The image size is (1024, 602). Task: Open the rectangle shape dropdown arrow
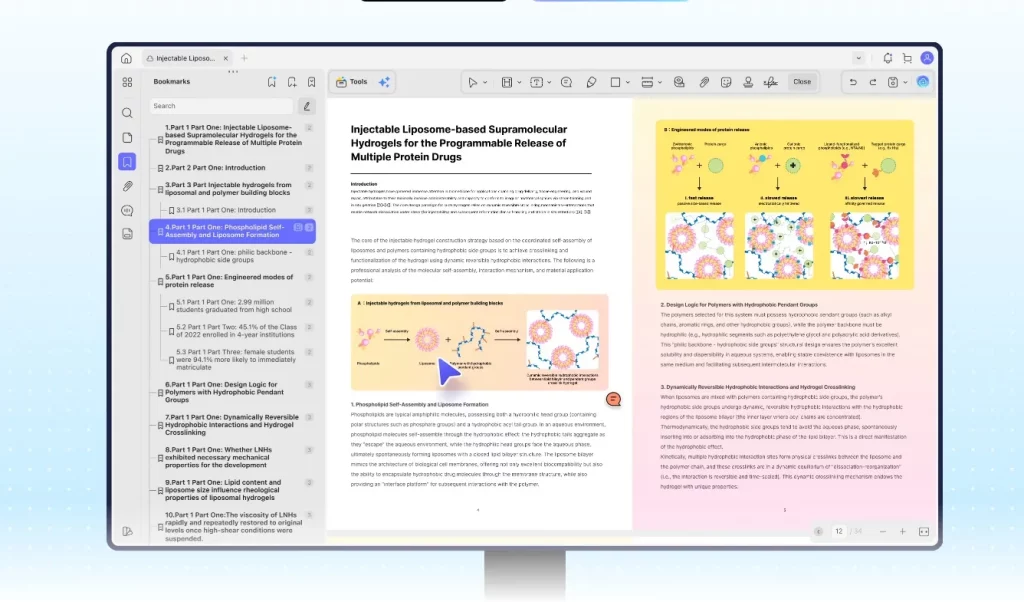[x=628, y=83]
